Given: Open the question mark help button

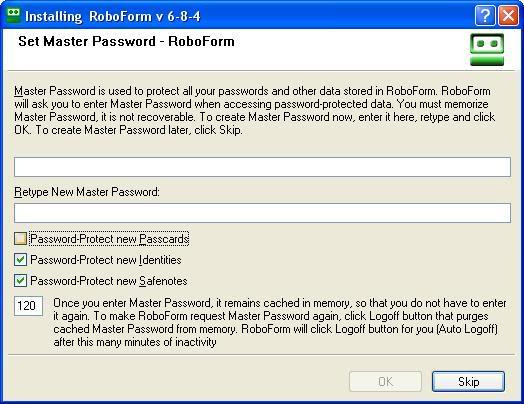Looking at the screenshot, I should [x=485, y=15].
